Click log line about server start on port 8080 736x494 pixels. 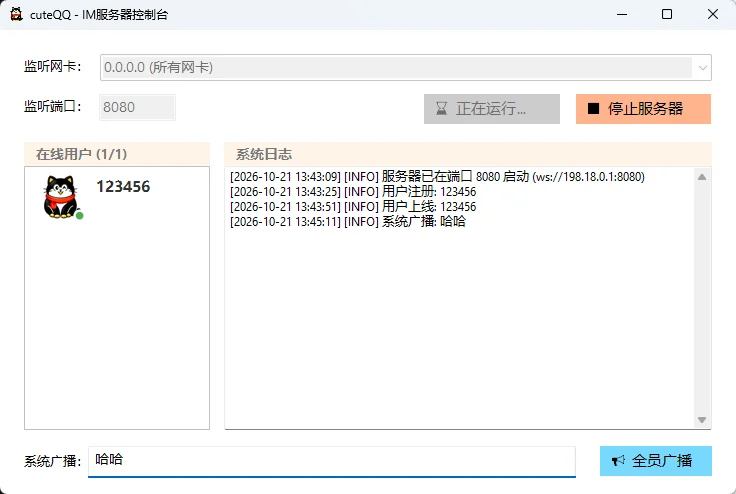pos(437,177)
